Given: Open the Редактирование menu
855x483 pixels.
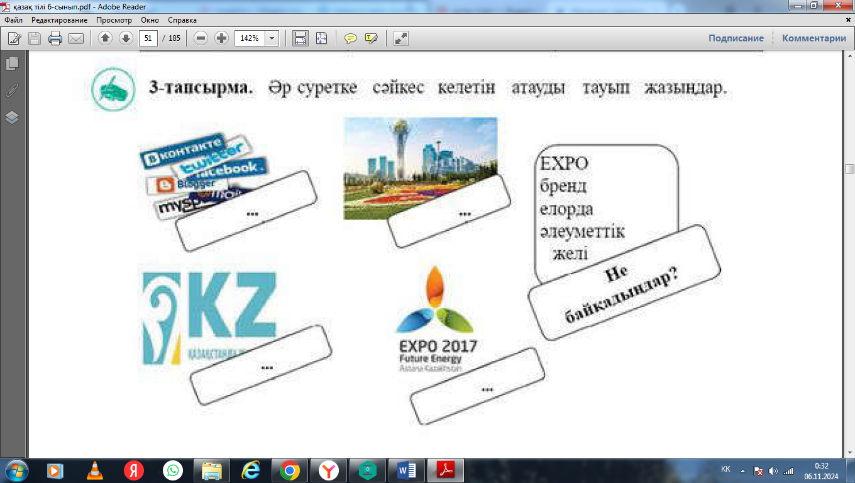Looking at the screenshot, I should (59, 20).
